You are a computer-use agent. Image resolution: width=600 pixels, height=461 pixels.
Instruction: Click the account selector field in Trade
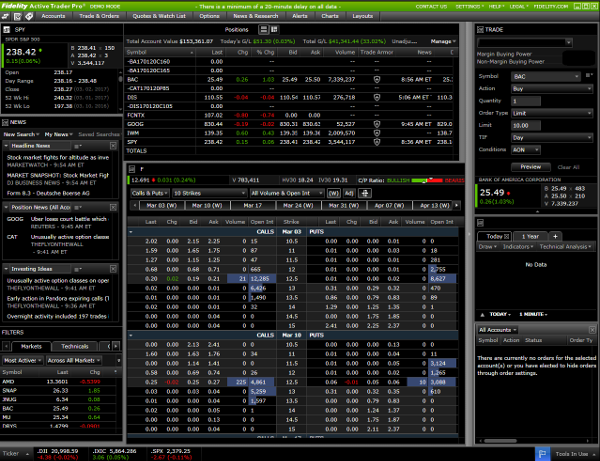(525, 42)
